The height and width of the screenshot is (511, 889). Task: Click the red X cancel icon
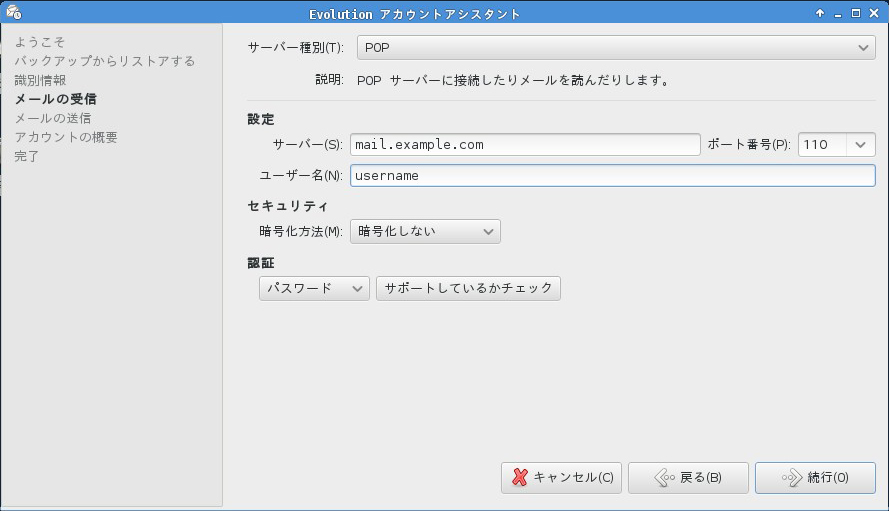(x=519, y=478)
